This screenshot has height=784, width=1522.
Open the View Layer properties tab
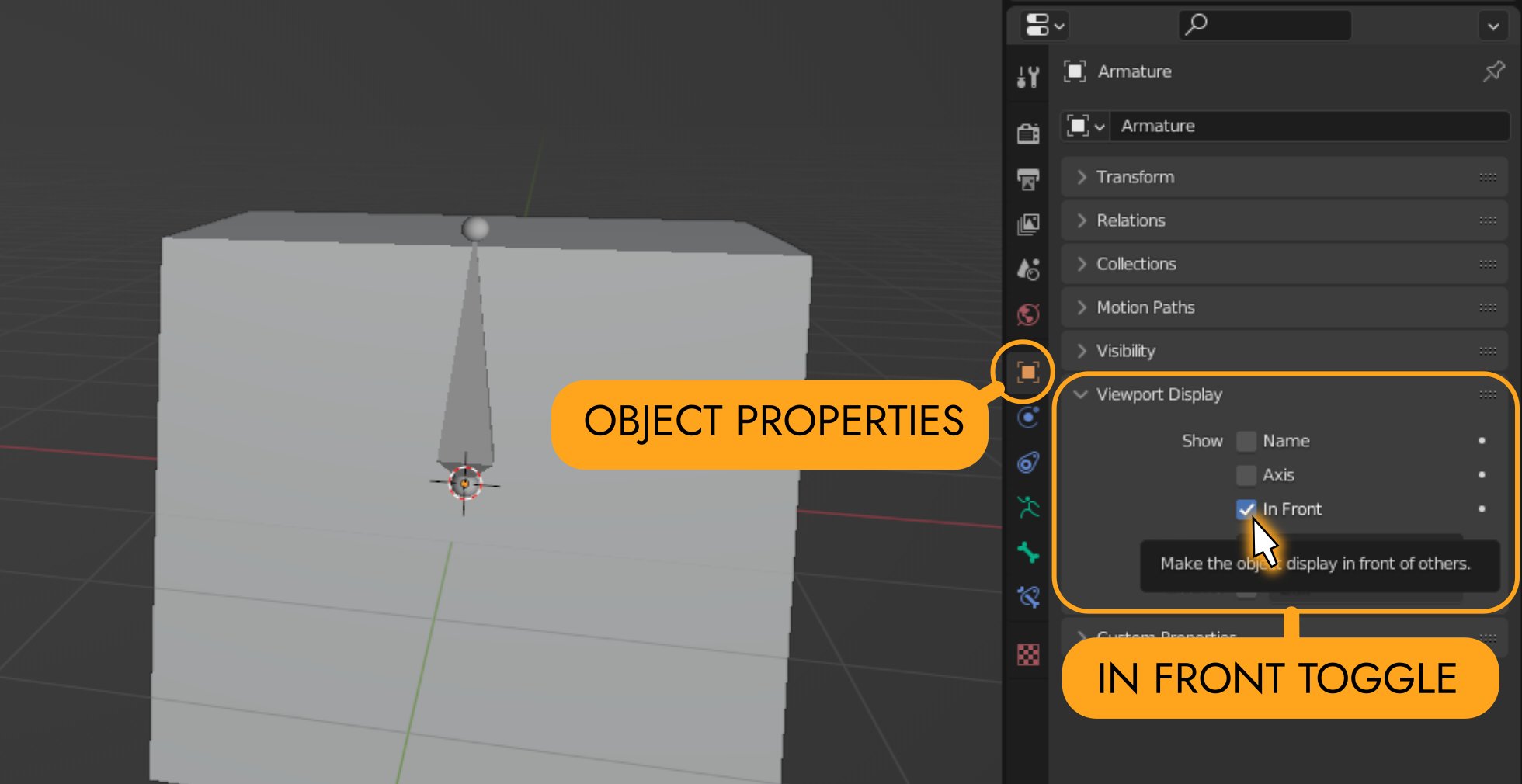tap(1028, 224)
